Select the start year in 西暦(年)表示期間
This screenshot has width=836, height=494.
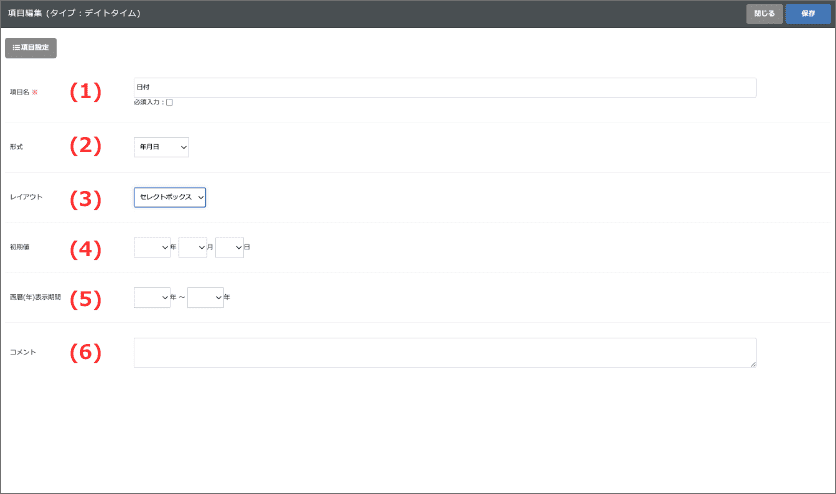coord(152,297)
